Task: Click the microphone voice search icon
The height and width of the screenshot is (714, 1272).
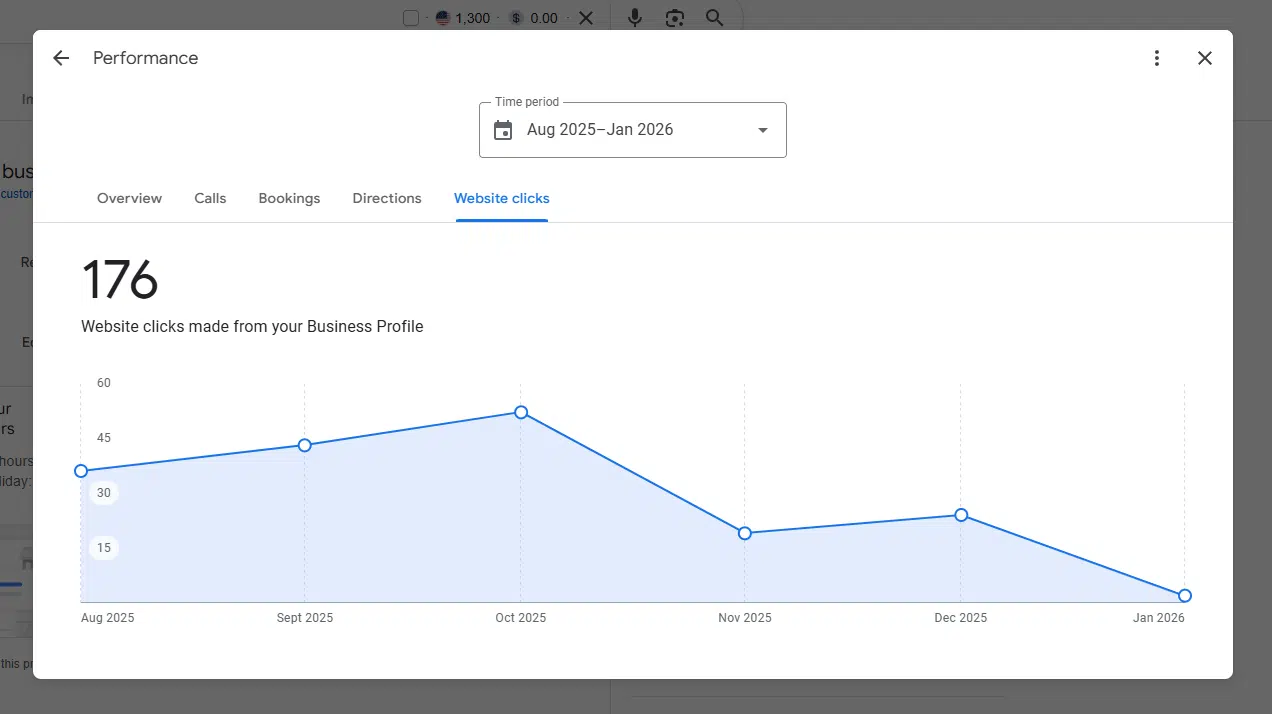Action: [x=634, y=18]
